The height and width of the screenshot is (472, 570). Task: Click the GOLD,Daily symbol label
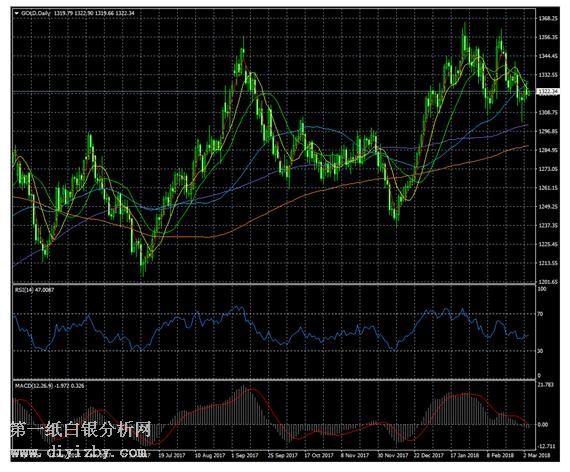tap(36, 13)
